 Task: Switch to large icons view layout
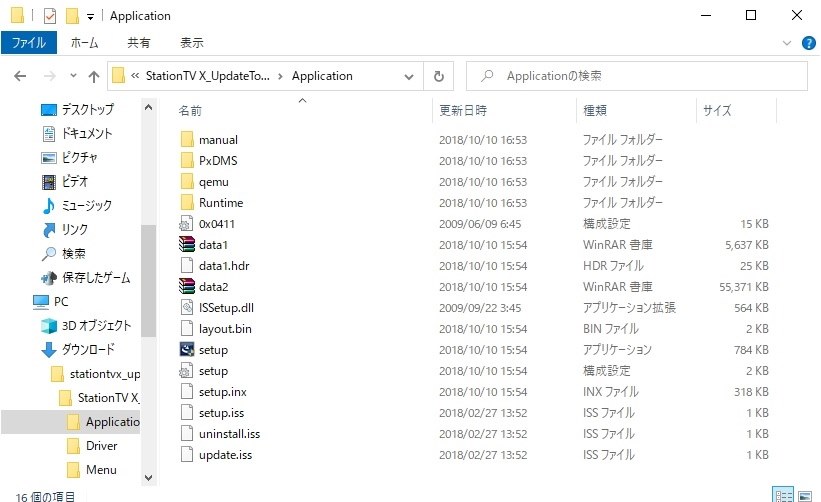(805, 495)
